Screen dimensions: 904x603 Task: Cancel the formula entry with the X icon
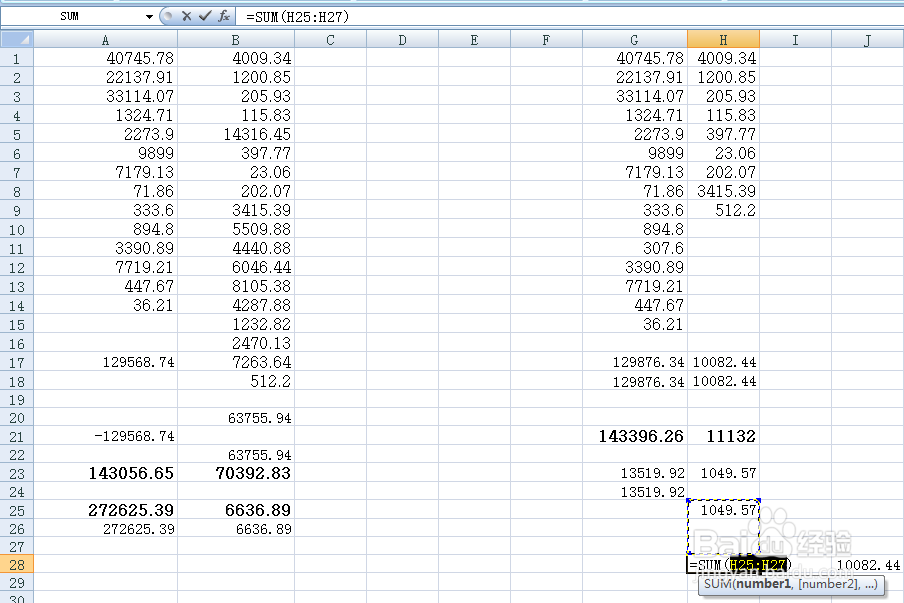[x=186, y=16]
